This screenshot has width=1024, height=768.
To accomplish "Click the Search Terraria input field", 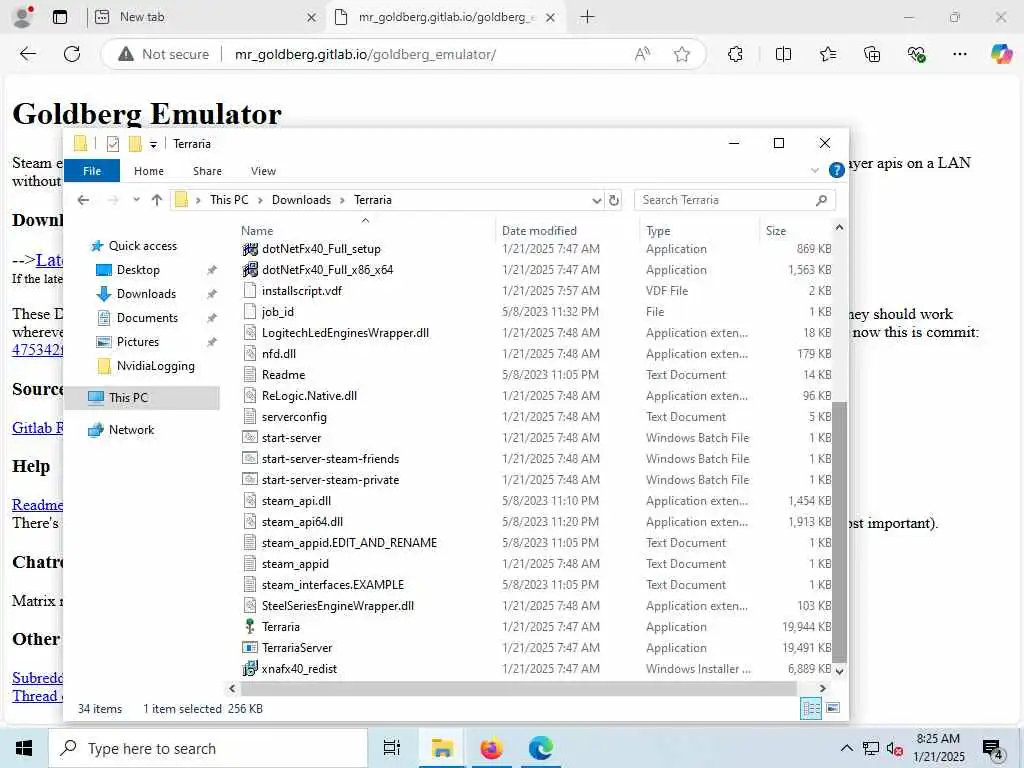I will point(724,200).
